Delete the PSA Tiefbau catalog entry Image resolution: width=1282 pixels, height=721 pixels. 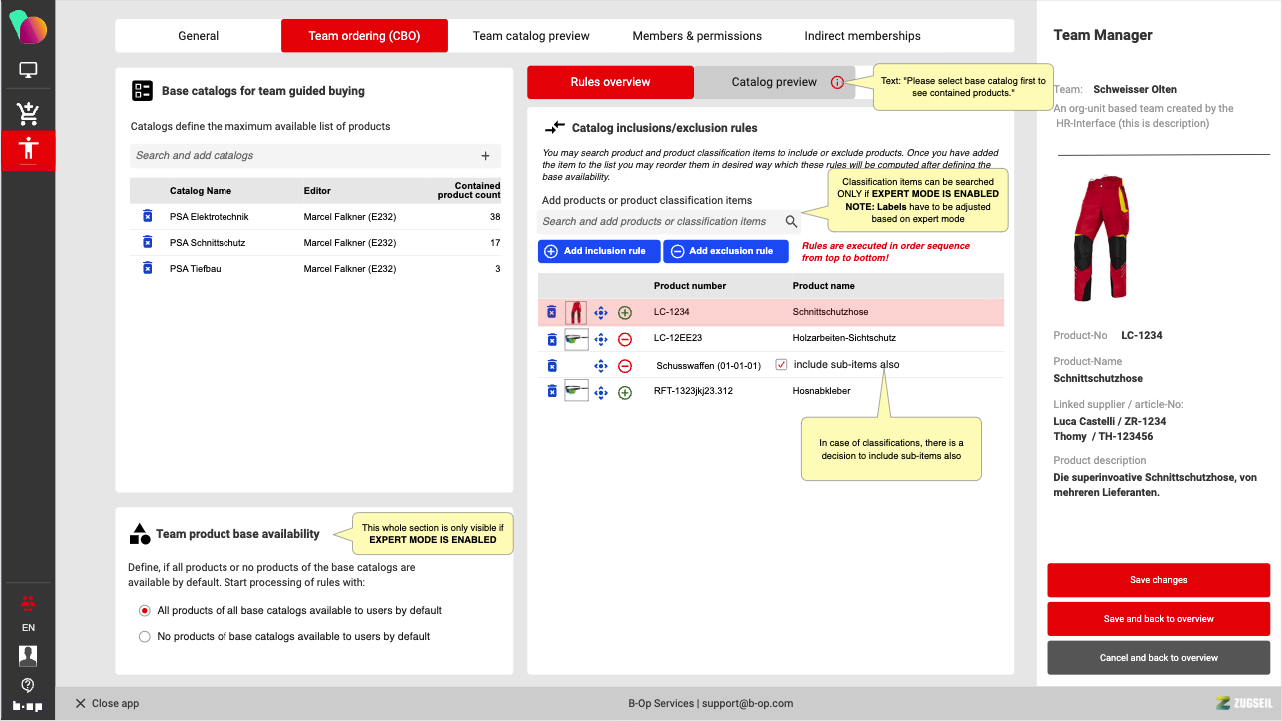click(148, 268)
